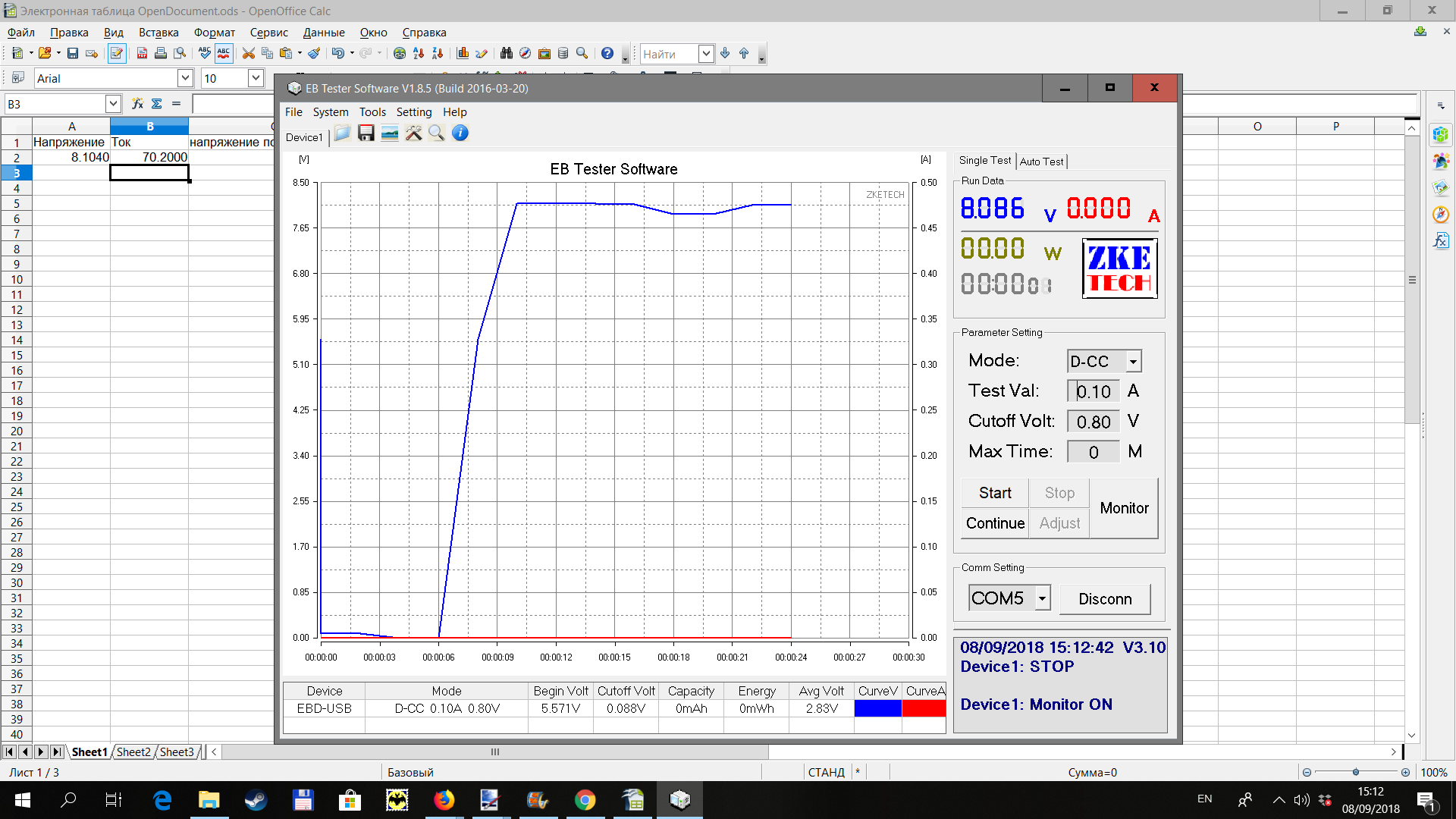The image size is (1456, 819).
Task: Open the Tools menu in EB Tester
Action: [x=372, y=112]
